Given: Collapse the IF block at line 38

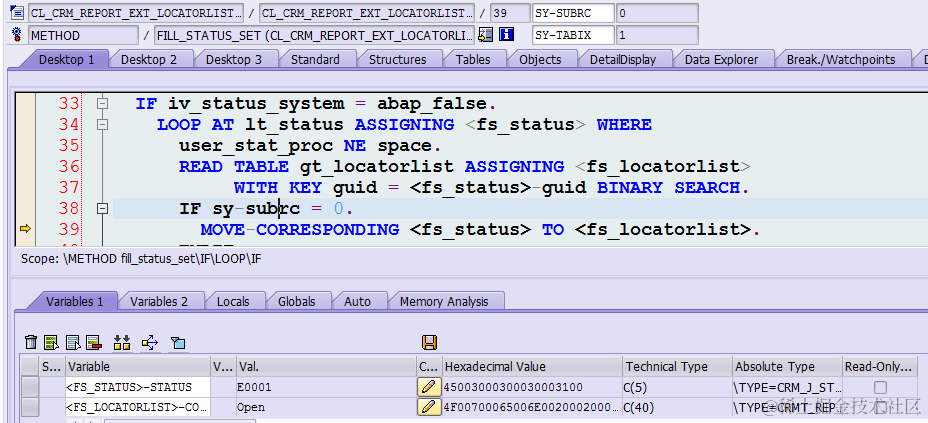Looking at the screenshot, I should (x=102, y=208).
